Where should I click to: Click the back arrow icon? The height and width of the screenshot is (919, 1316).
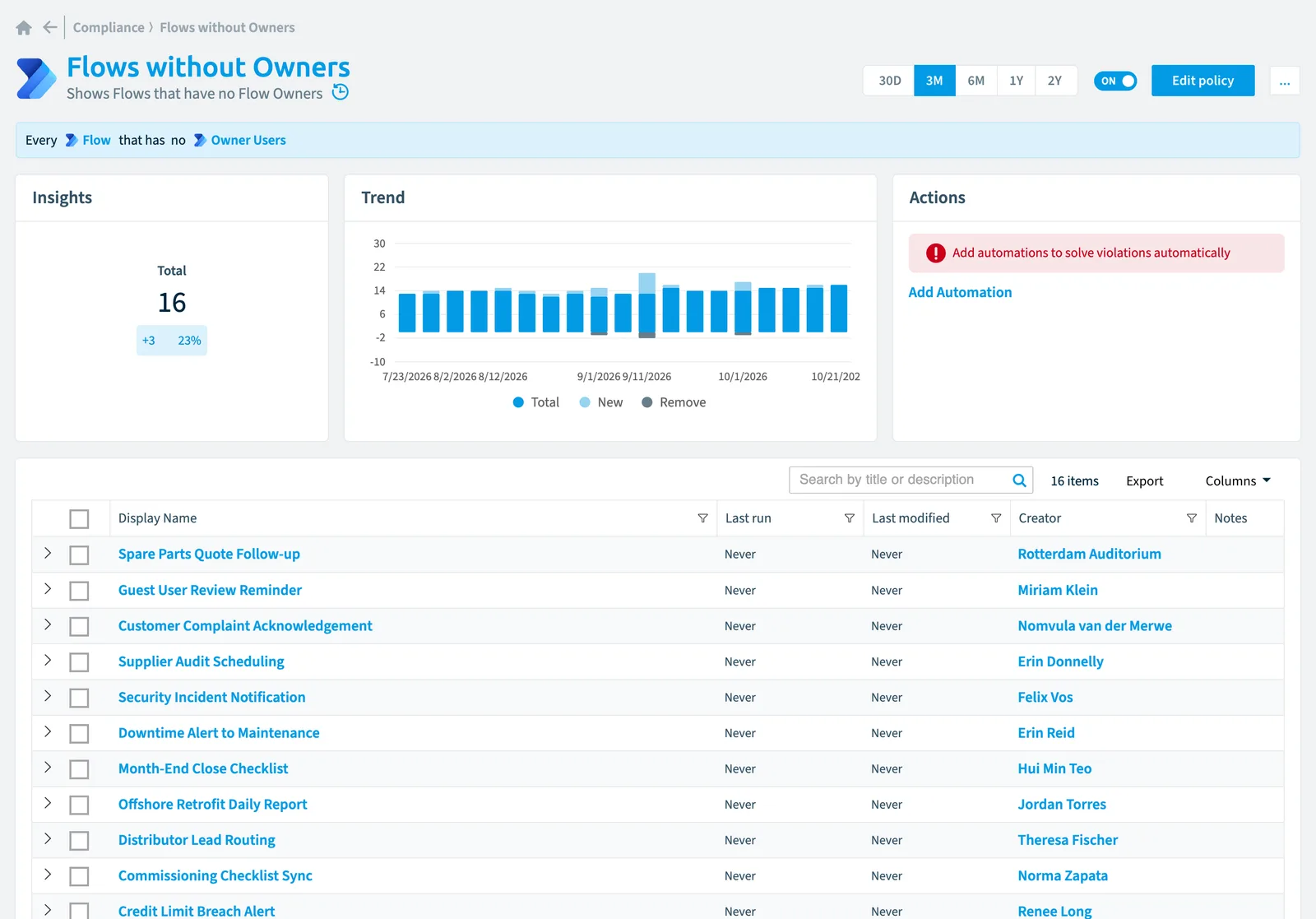click(x=50, y=27)
